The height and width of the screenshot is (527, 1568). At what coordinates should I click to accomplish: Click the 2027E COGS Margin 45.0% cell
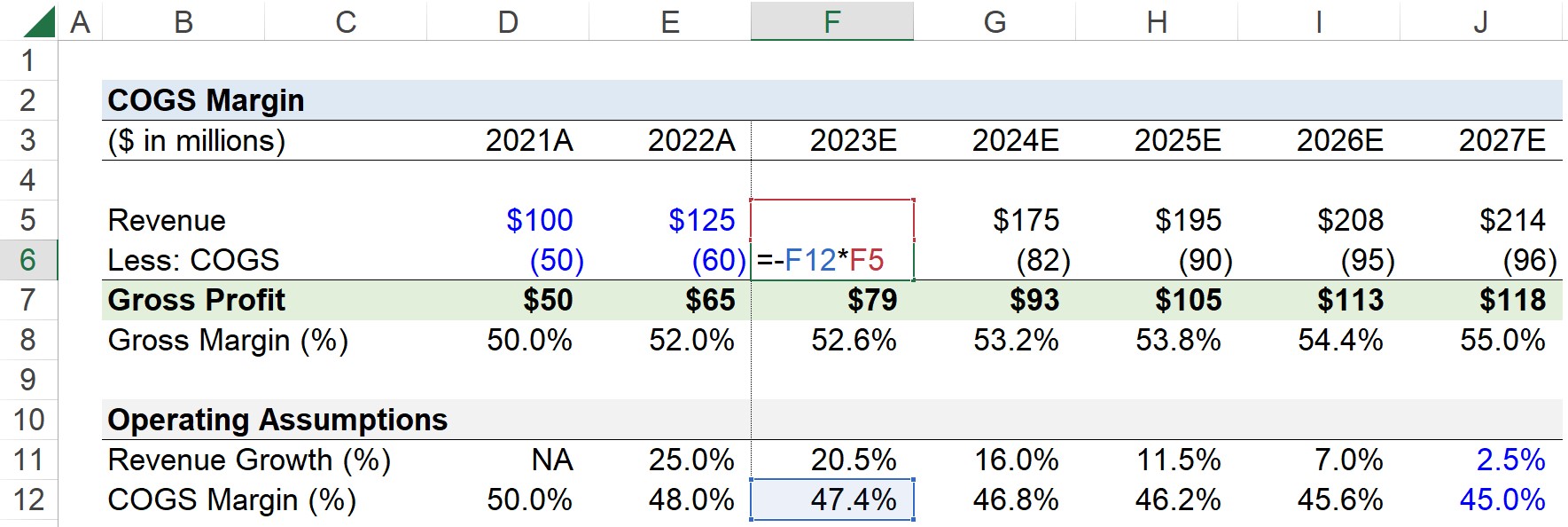[x=1480, y=499]
